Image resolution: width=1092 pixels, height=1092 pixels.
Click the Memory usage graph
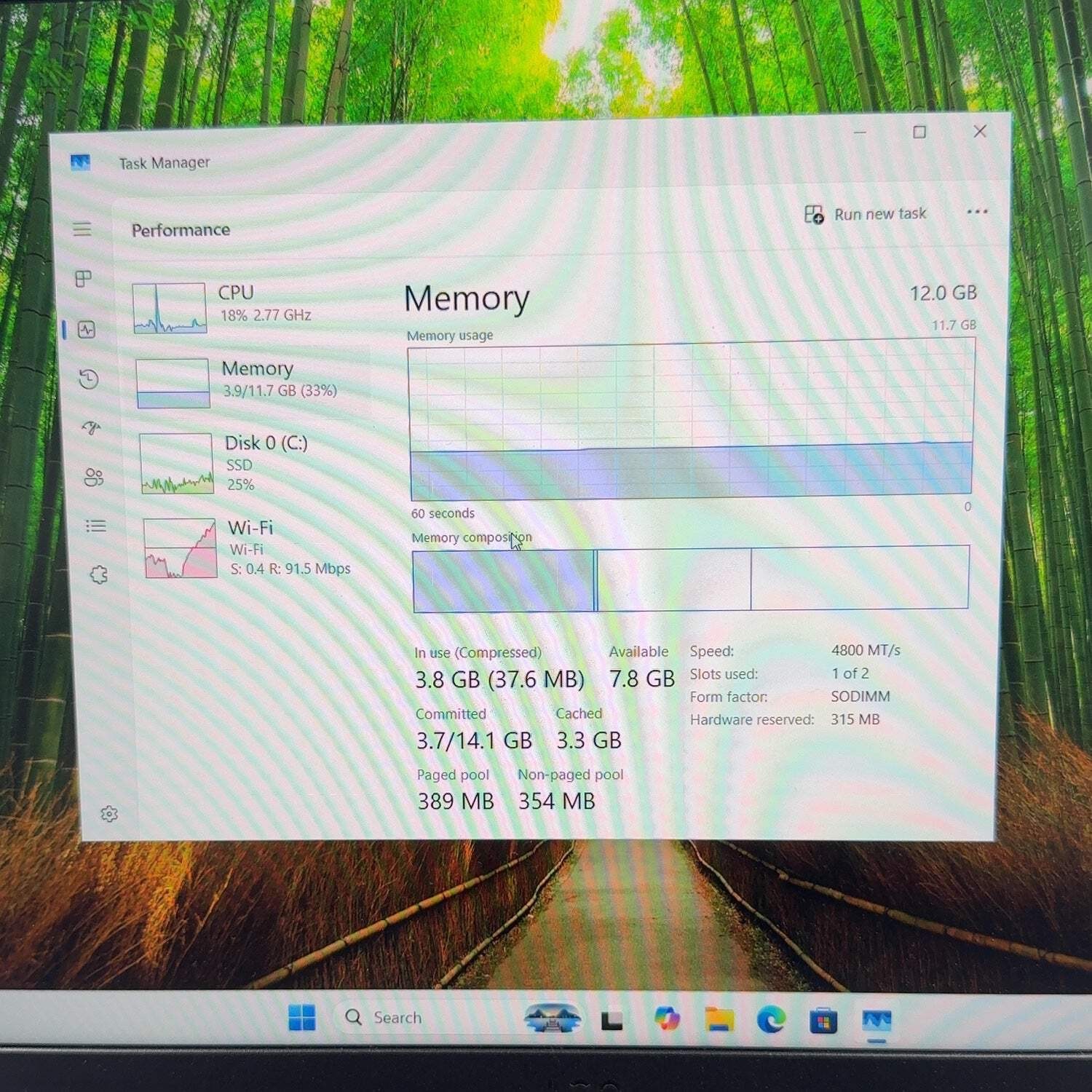pos(690,421)
